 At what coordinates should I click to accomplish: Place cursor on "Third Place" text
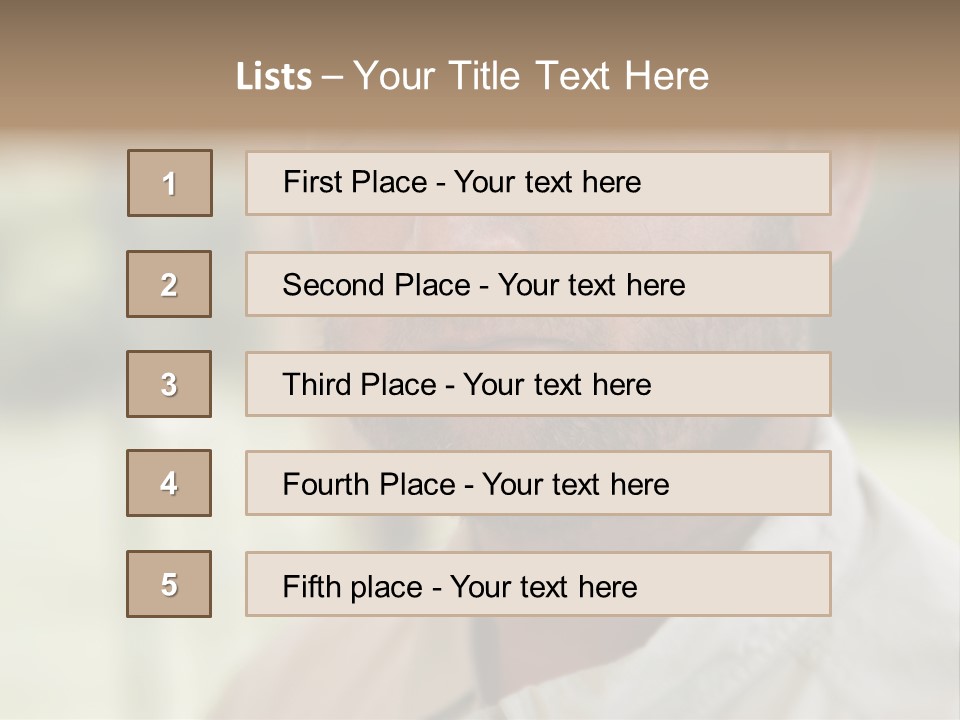click(x=359, y=385)
